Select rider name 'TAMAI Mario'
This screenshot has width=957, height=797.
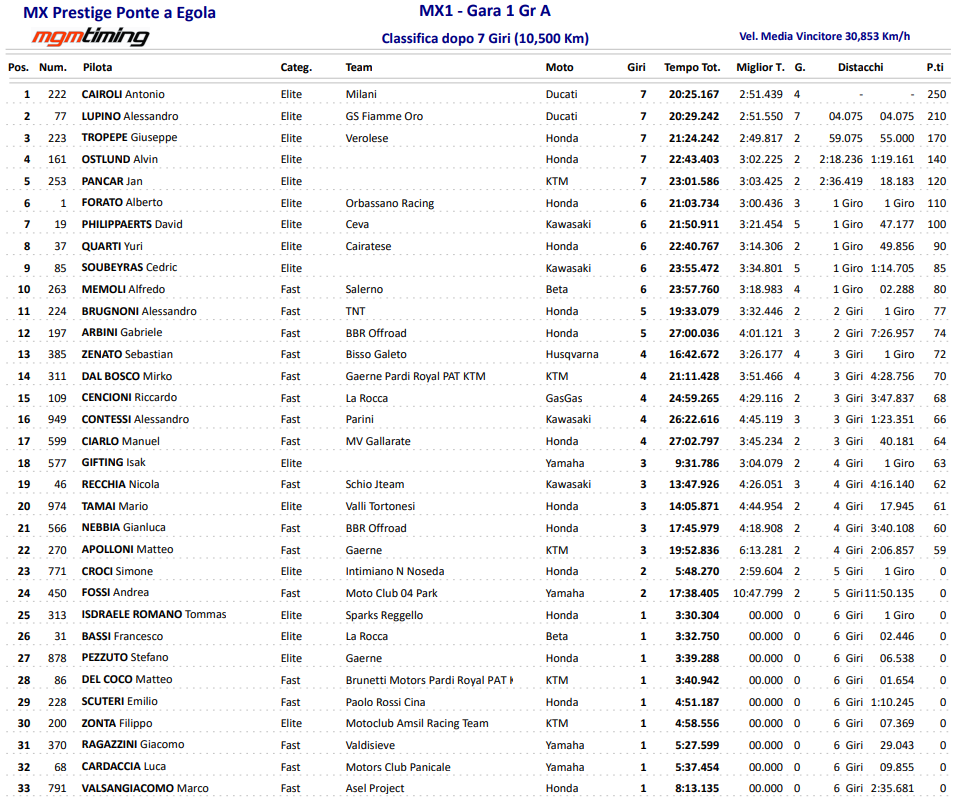click(x=115, y=506)
